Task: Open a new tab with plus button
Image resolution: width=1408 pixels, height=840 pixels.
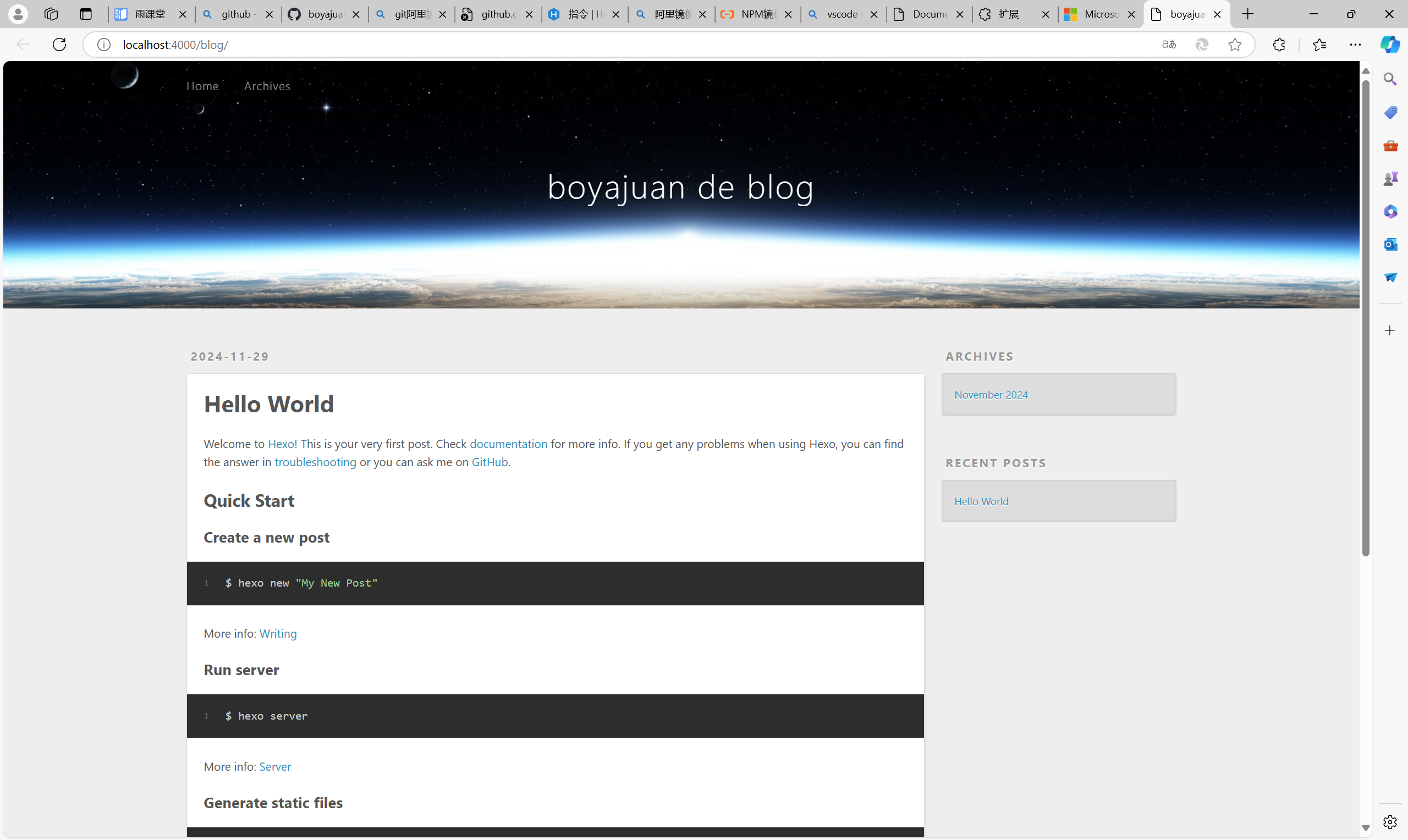Action: (1248, 14)
